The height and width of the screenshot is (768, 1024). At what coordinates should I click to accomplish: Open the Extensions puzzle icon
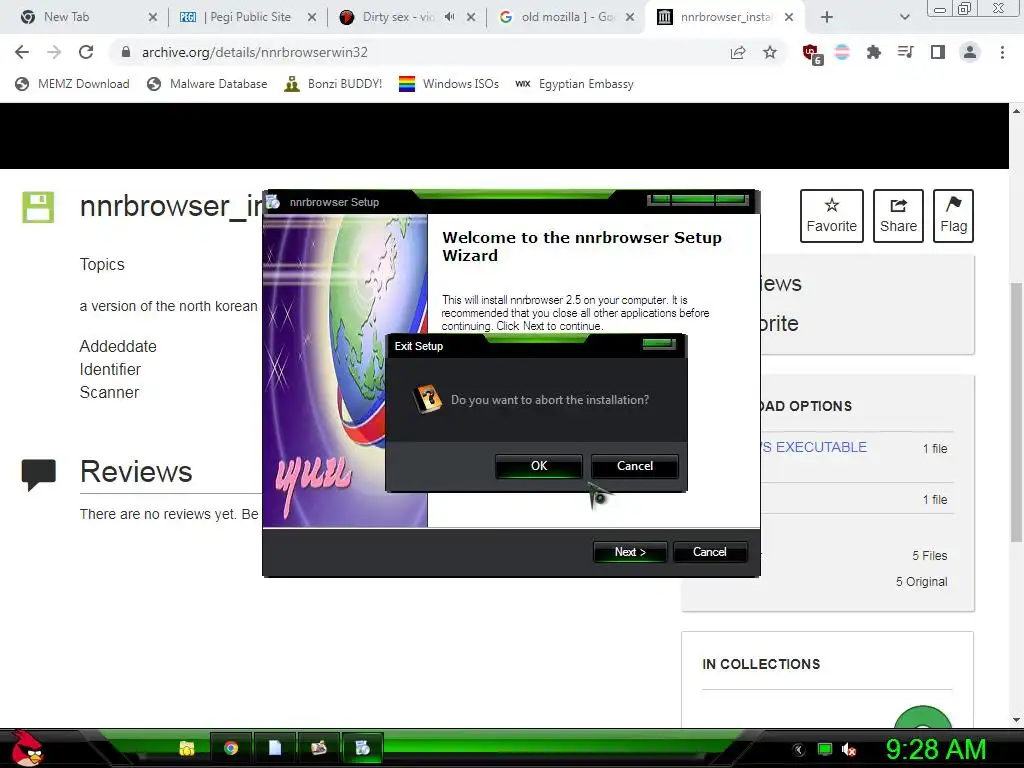[x=873, y=52]
